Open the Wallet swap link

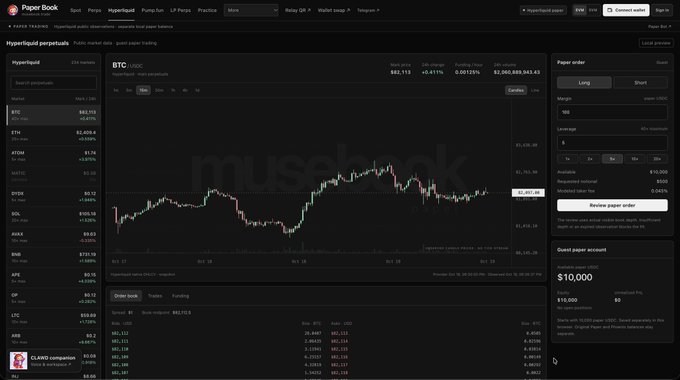pyautogui.click(x=333, y=10)
